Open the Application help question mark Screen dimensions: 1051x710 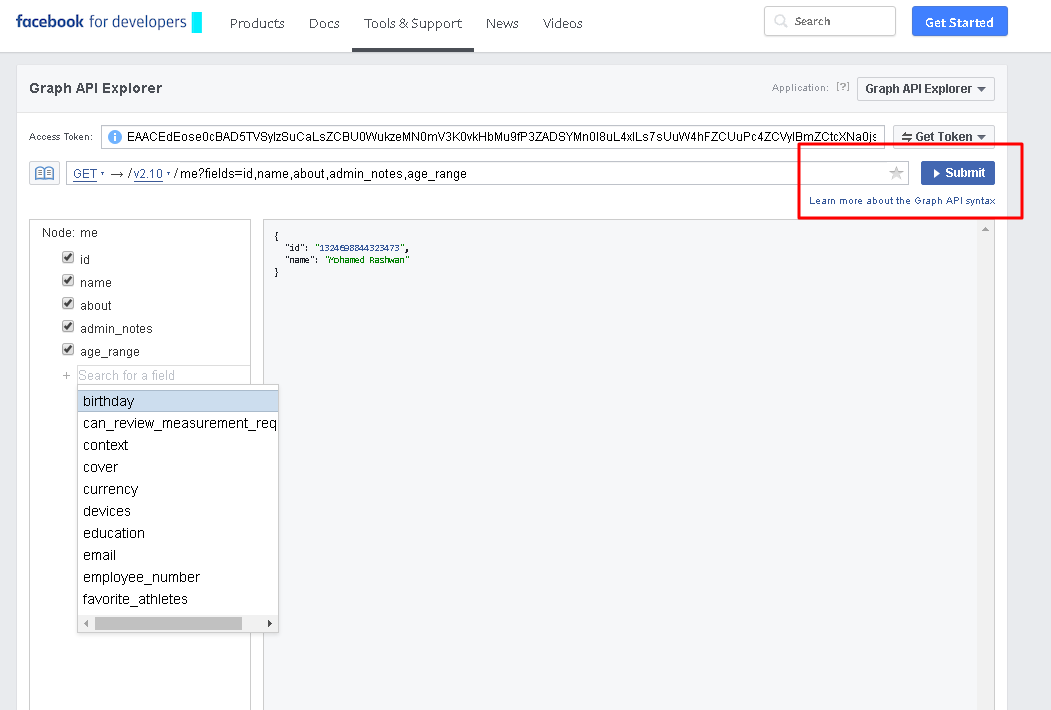click(842, 88)
